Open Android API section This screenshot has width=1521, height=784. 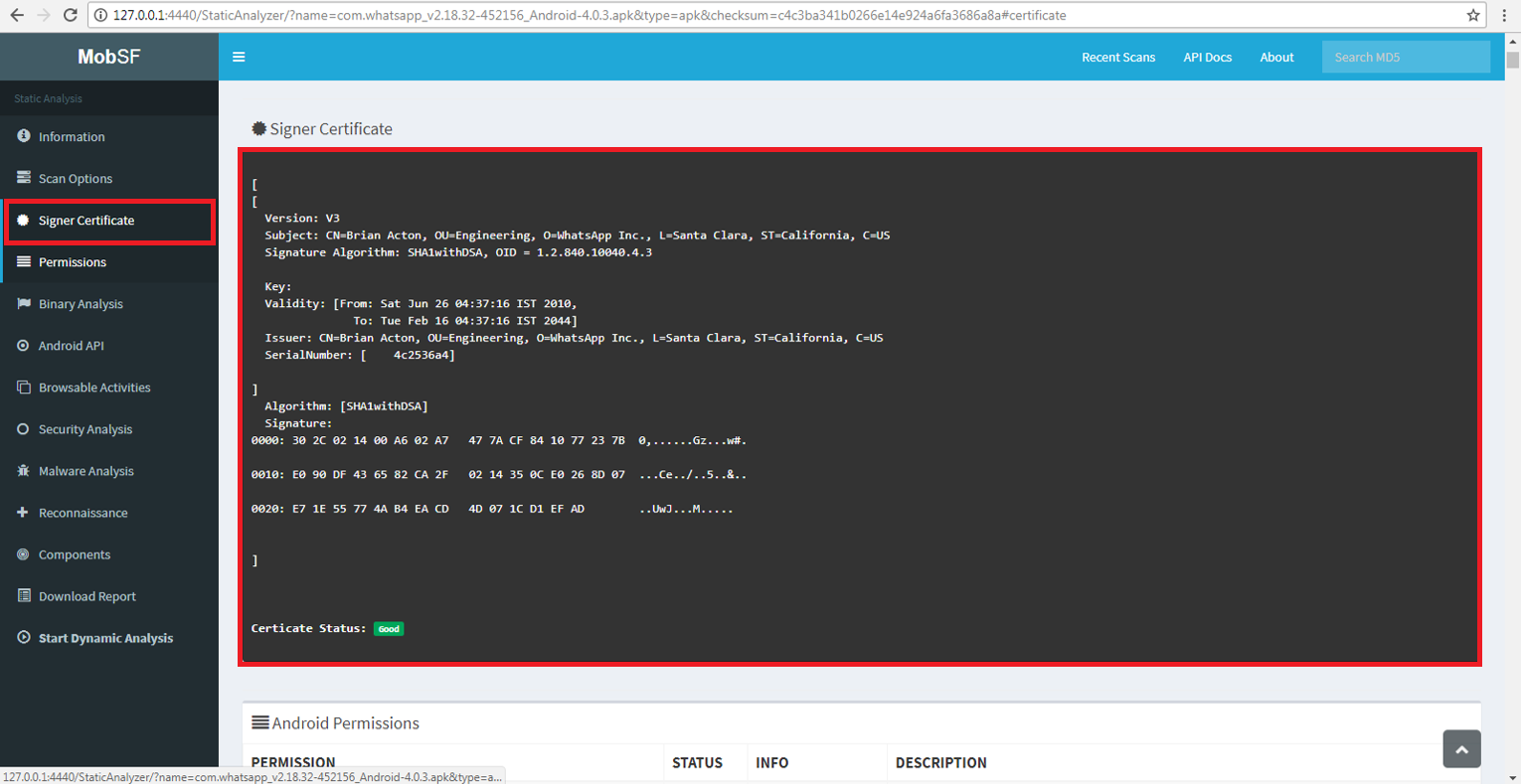click(72, 346)
